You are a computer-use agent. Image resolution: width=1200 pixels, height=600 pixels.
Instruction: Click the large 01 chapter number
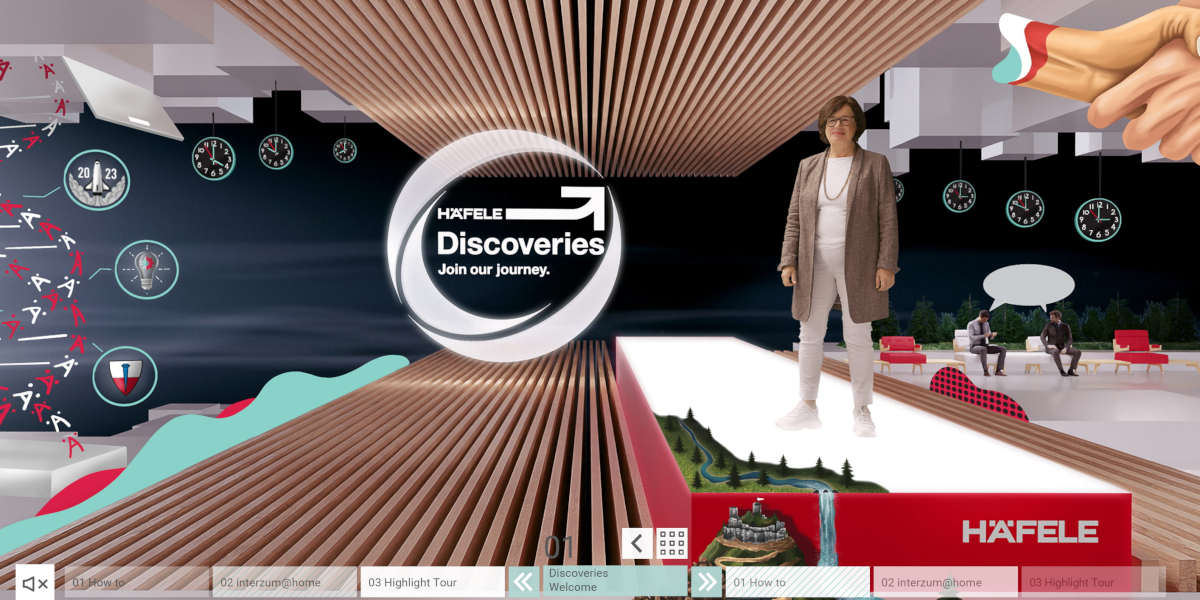coord(560,548)
